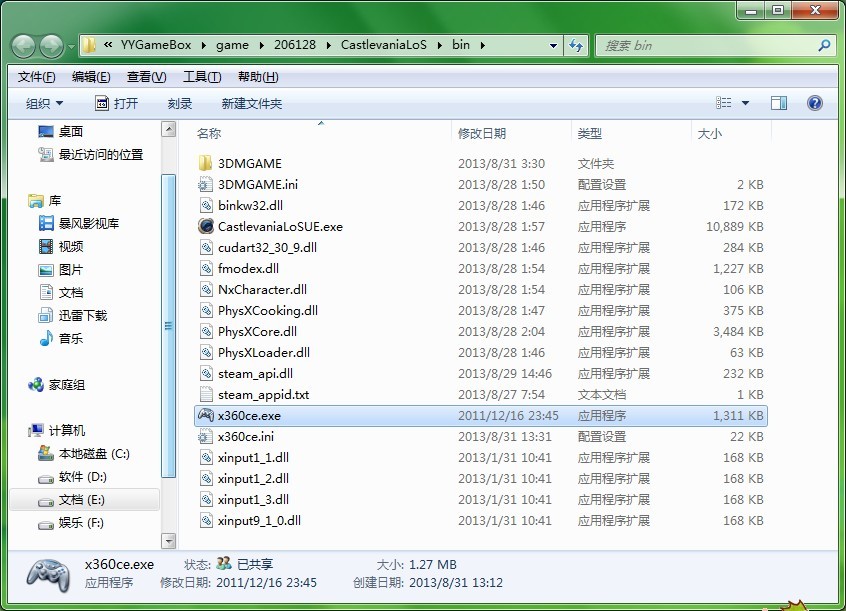Navigate to YYGameBox in the address bar
This screenshot has height=611, width=846.
156,45
